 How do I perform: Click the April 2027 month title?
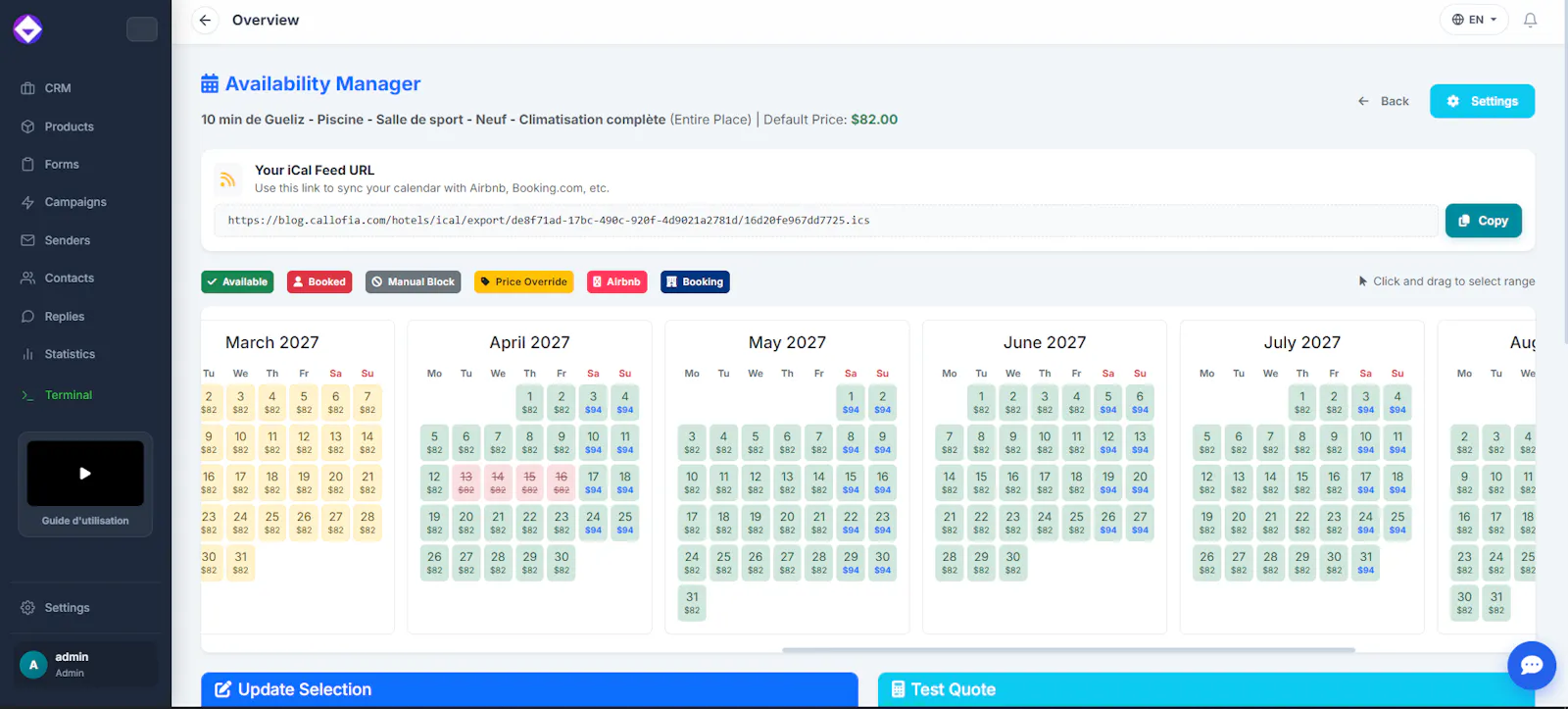(529, 342)
